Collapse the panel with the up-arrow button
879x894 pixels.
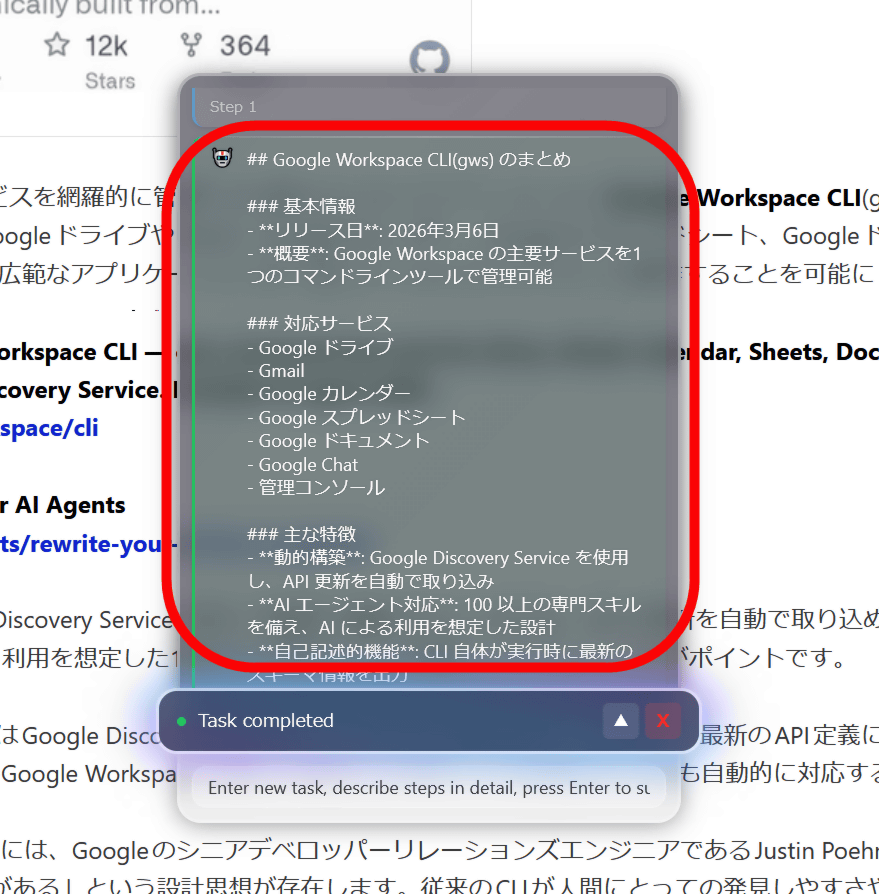point(621,721)
